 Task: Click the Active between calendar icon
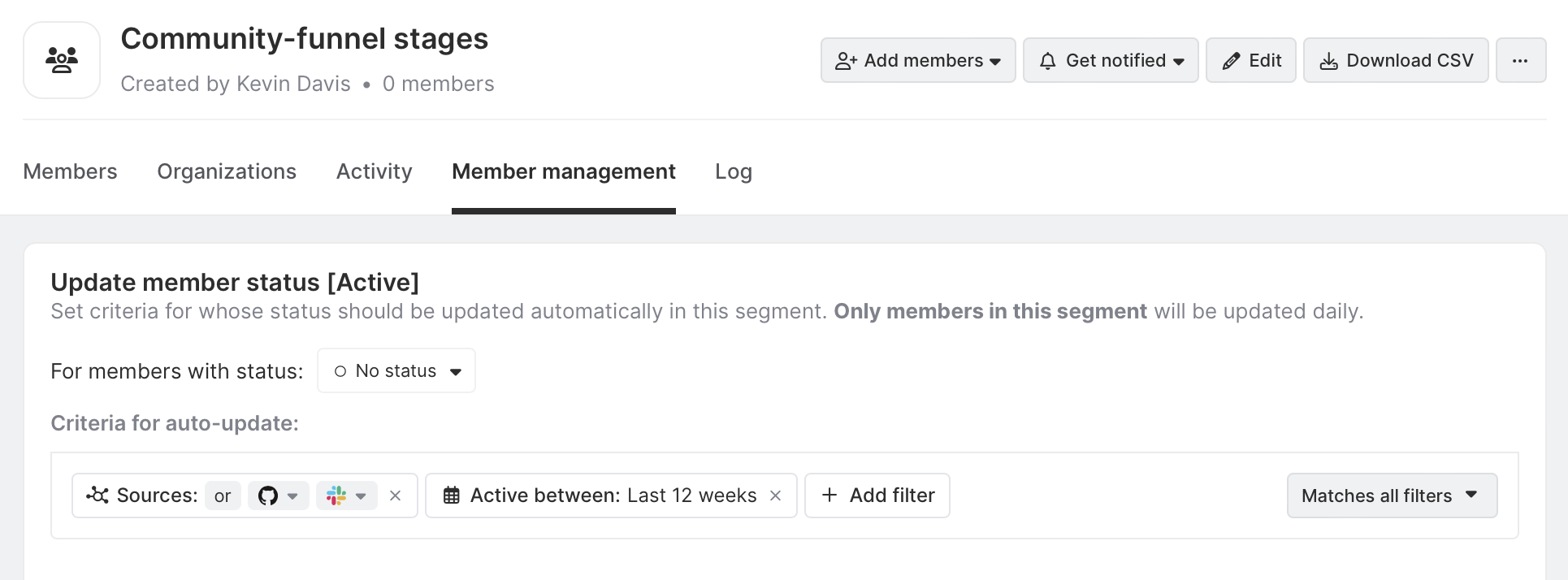[x=452, y=496]
